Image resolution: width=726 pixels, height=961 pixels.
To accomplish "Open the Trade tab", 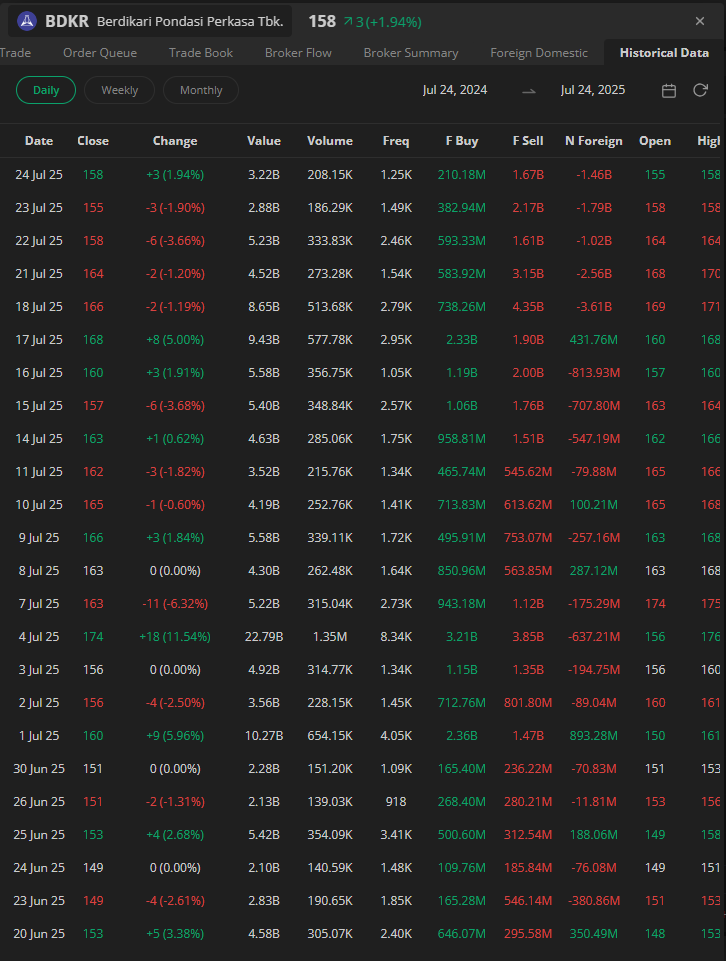I will pyautogui.click(x=15, y=53).
